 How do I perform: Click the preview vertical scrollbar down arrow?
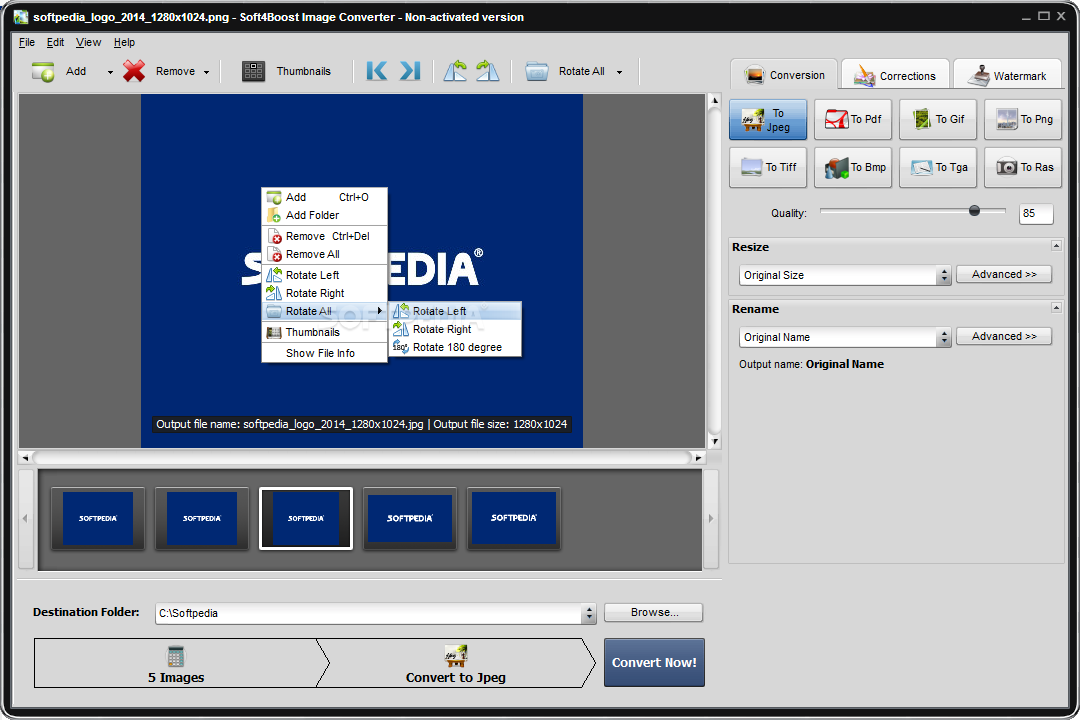(714, 442)
